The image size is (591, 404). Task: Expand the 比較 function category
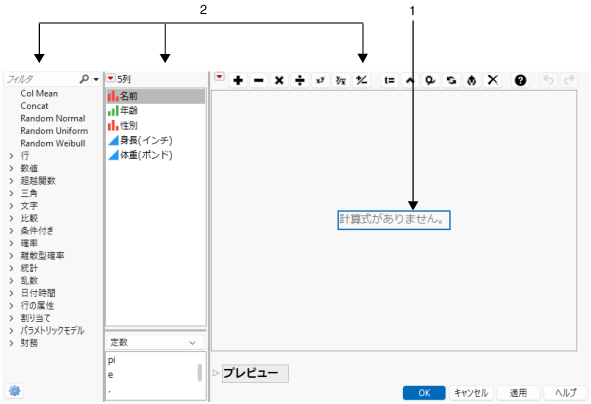[11, 218]
